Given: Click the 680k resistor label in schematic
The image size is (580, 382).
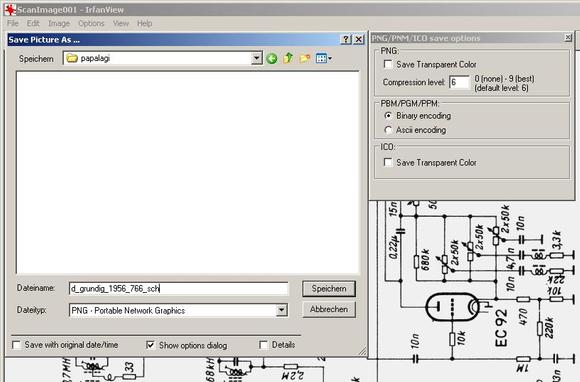Looking at the screenshot, I should click(x=425, y=260).
